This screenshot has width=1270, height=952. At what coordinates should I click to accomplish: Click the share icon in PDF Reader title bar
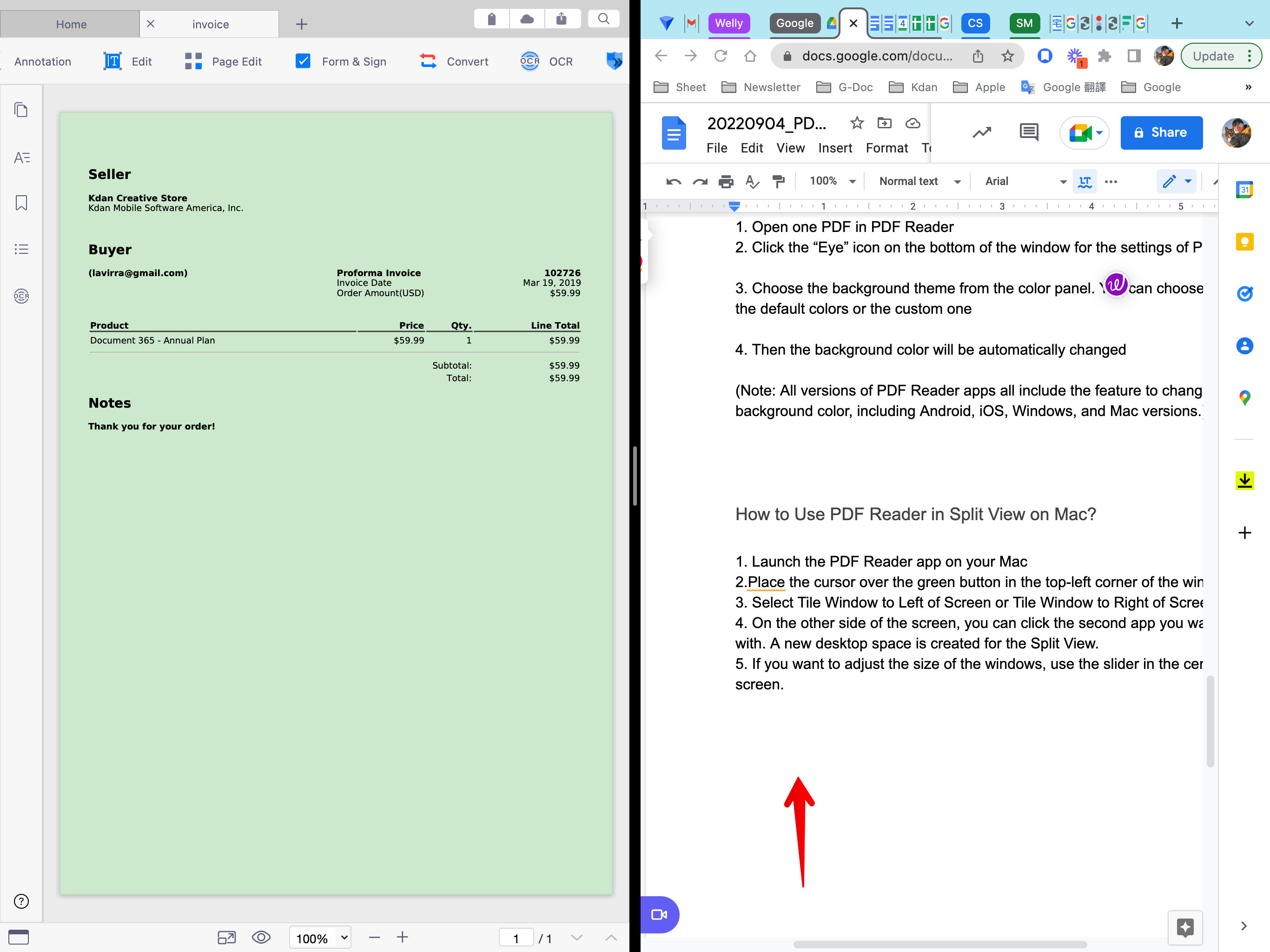coord(562,20)
